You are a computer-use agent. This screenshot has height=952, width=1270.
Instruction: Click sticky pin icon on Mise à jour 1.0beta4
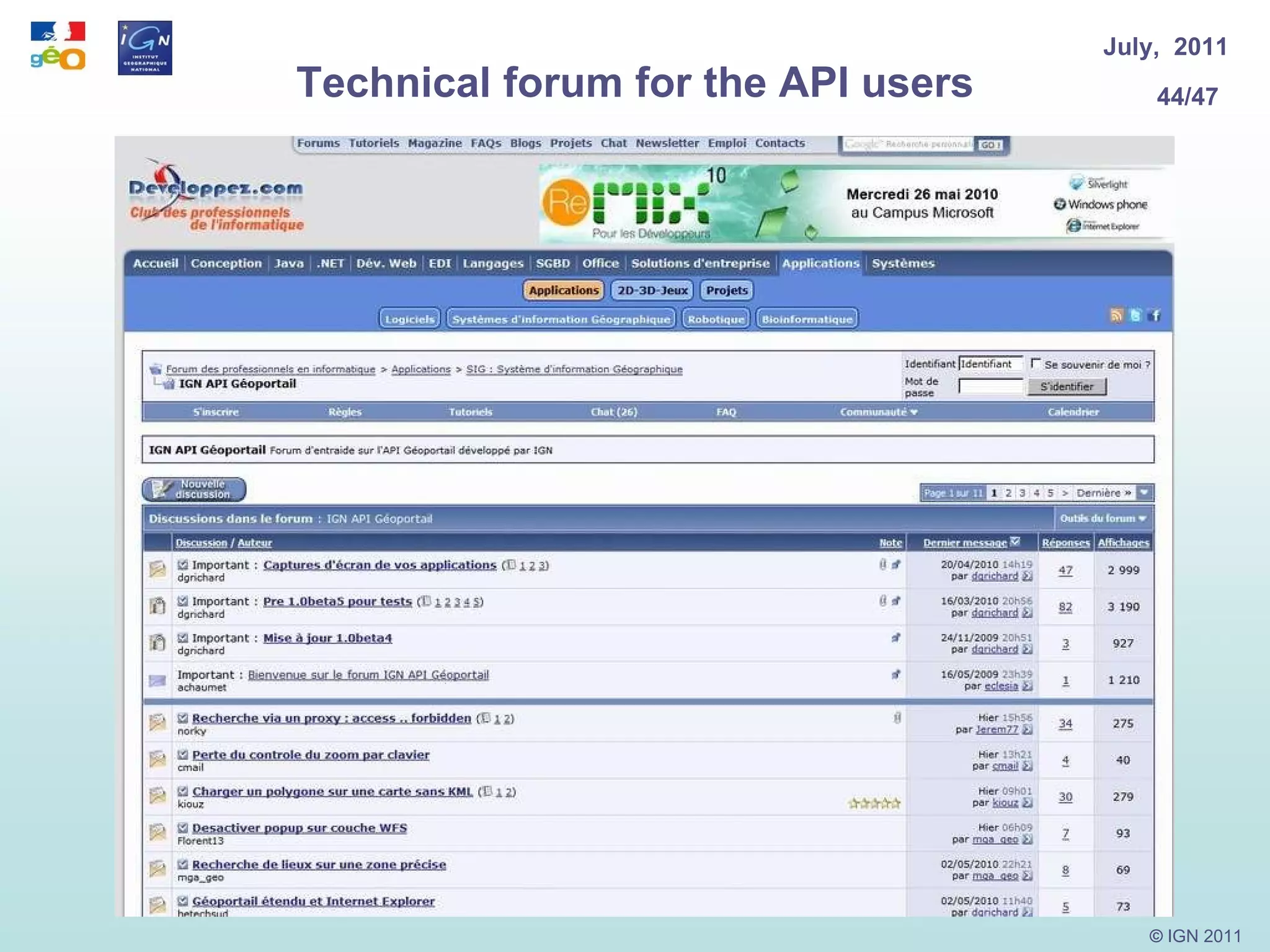(896, 638)
